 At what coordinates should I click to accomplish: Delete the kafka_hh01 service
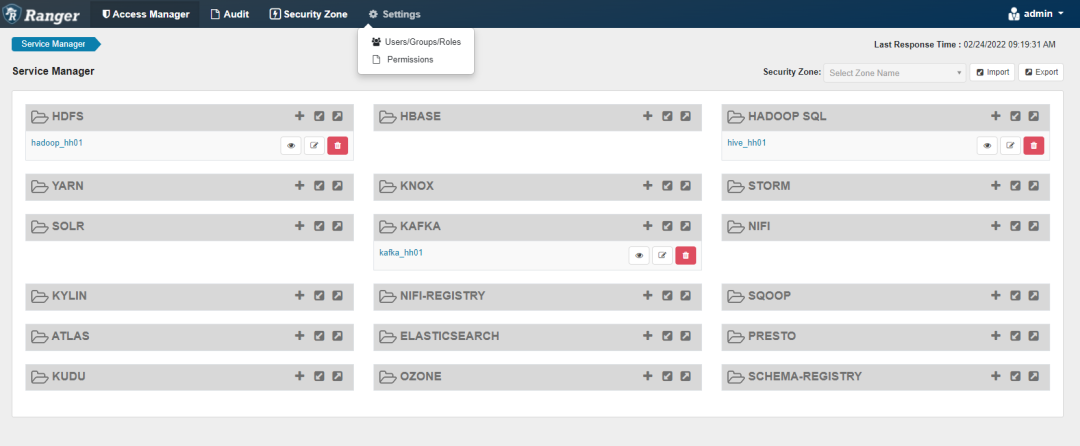click(x=686, y=255)
